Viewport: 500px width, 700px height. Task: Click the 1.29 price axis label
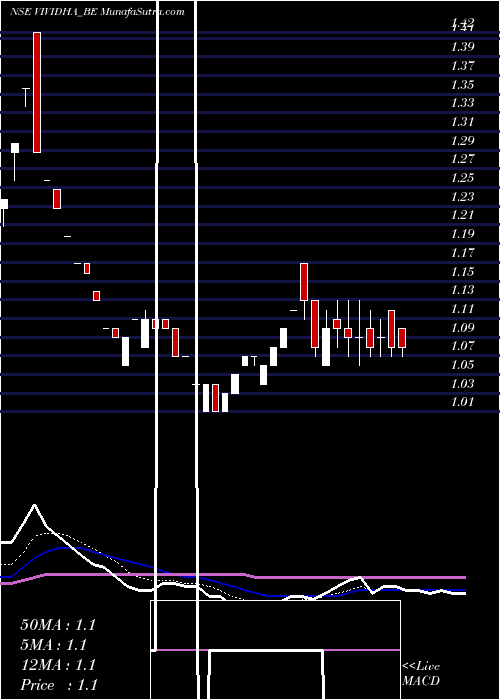pyautogui.click(x=462, y=140)
